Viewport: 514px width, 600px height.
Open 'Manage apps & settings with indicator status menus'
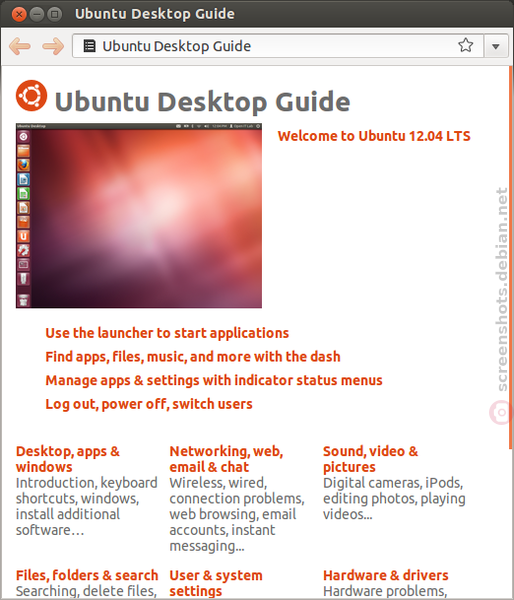tap(214, 381)
